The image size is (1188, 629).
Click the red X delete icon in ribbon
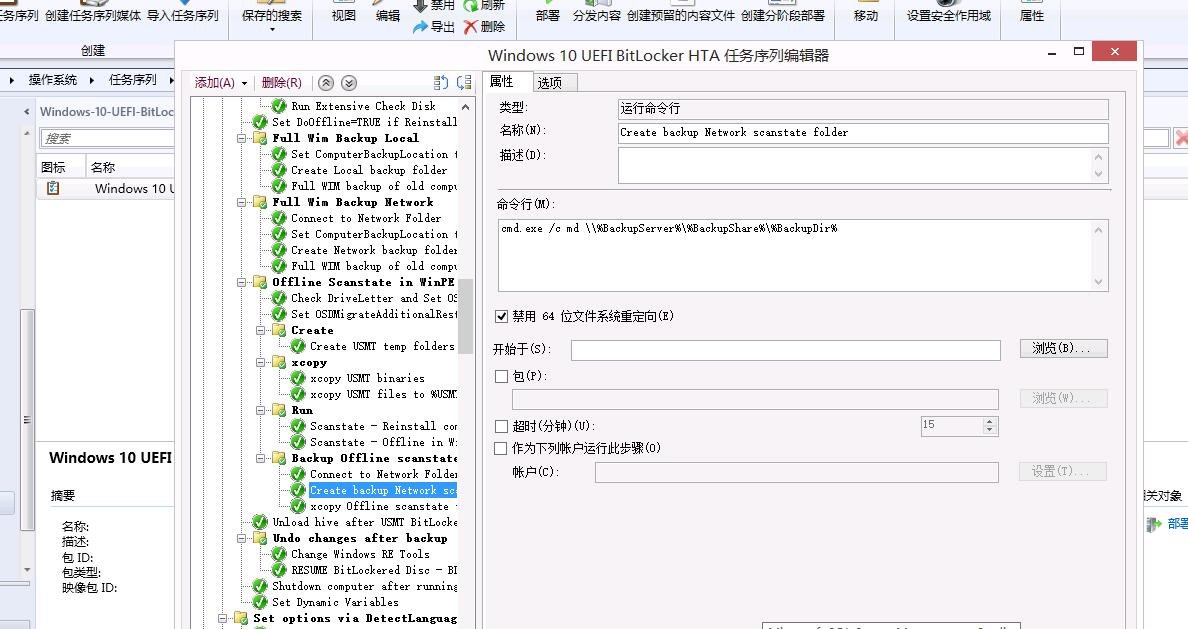coord(471,27)
